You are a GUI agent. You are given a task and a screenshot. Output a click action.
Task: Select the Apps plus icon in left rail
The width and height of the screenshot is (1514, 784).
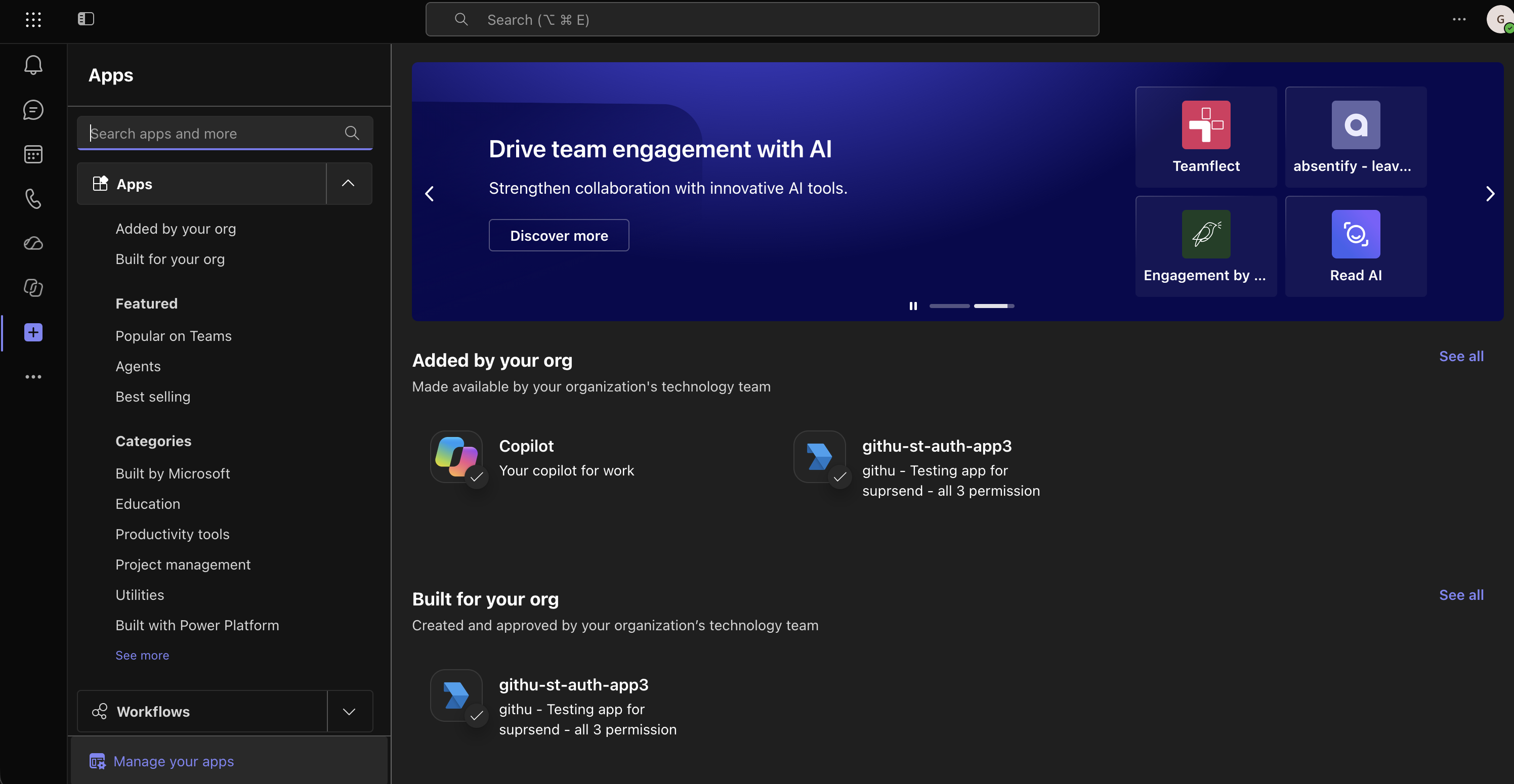coord(33,332)
